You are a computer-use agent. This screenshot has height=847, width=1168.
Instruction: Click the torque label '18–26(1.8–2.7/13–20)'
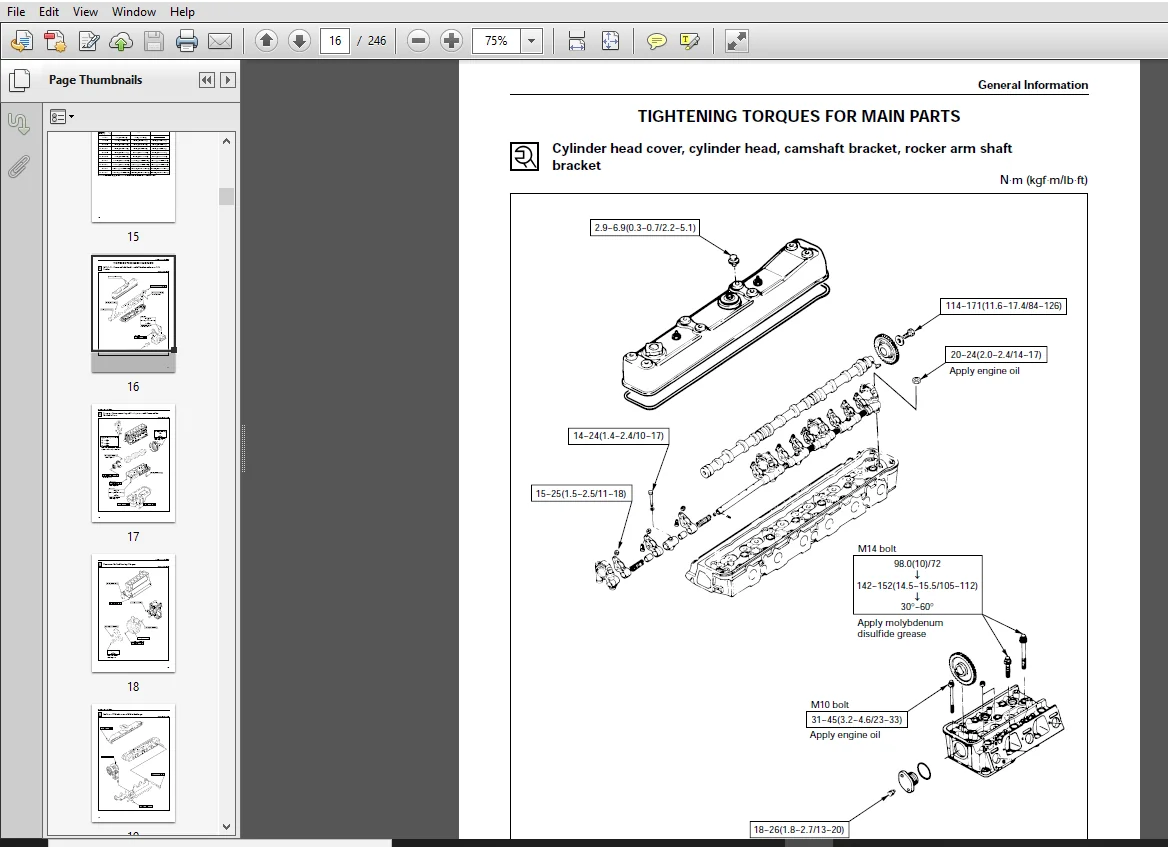click(x=799, y=829)
